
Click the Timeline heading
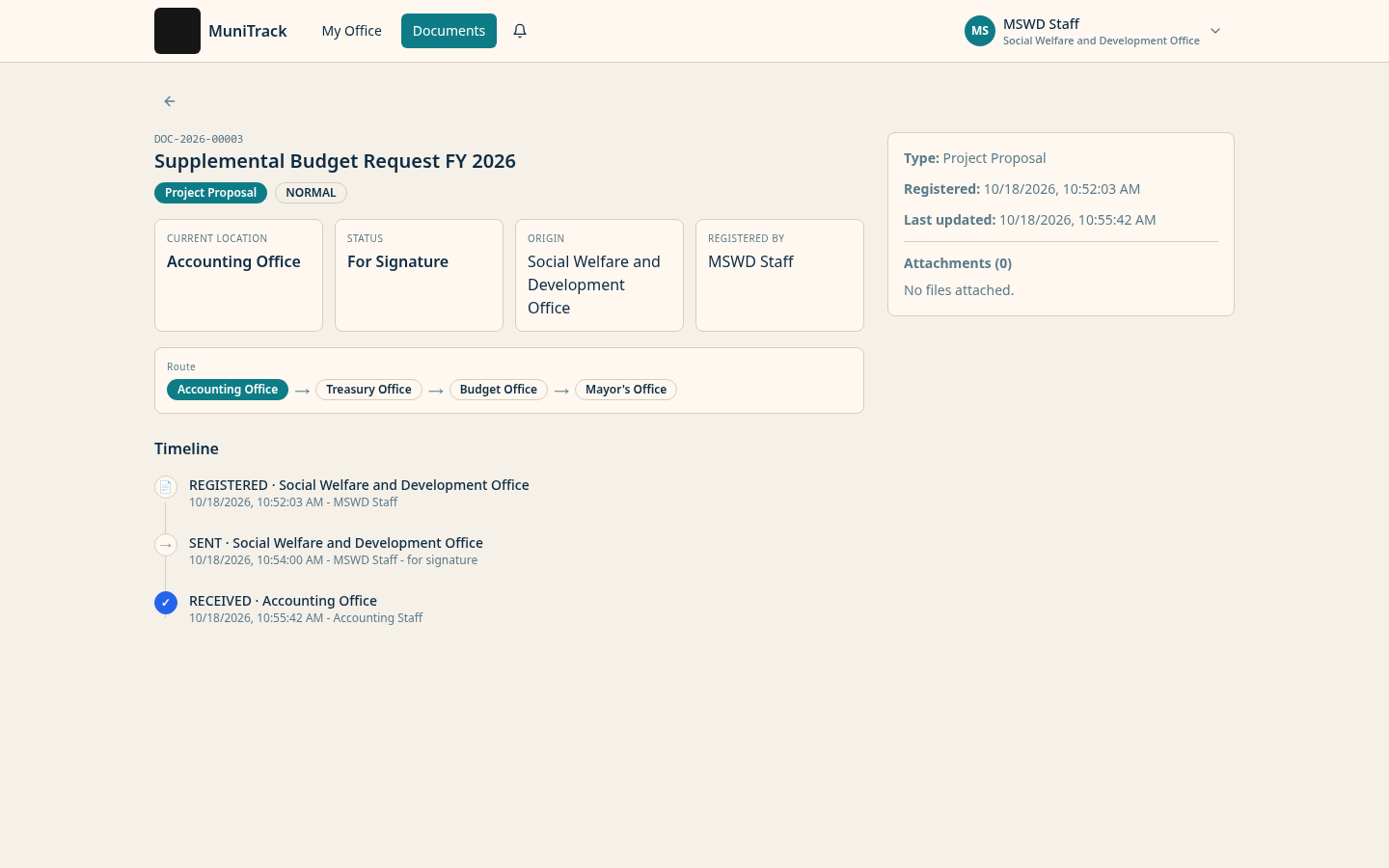pos(186,448)
